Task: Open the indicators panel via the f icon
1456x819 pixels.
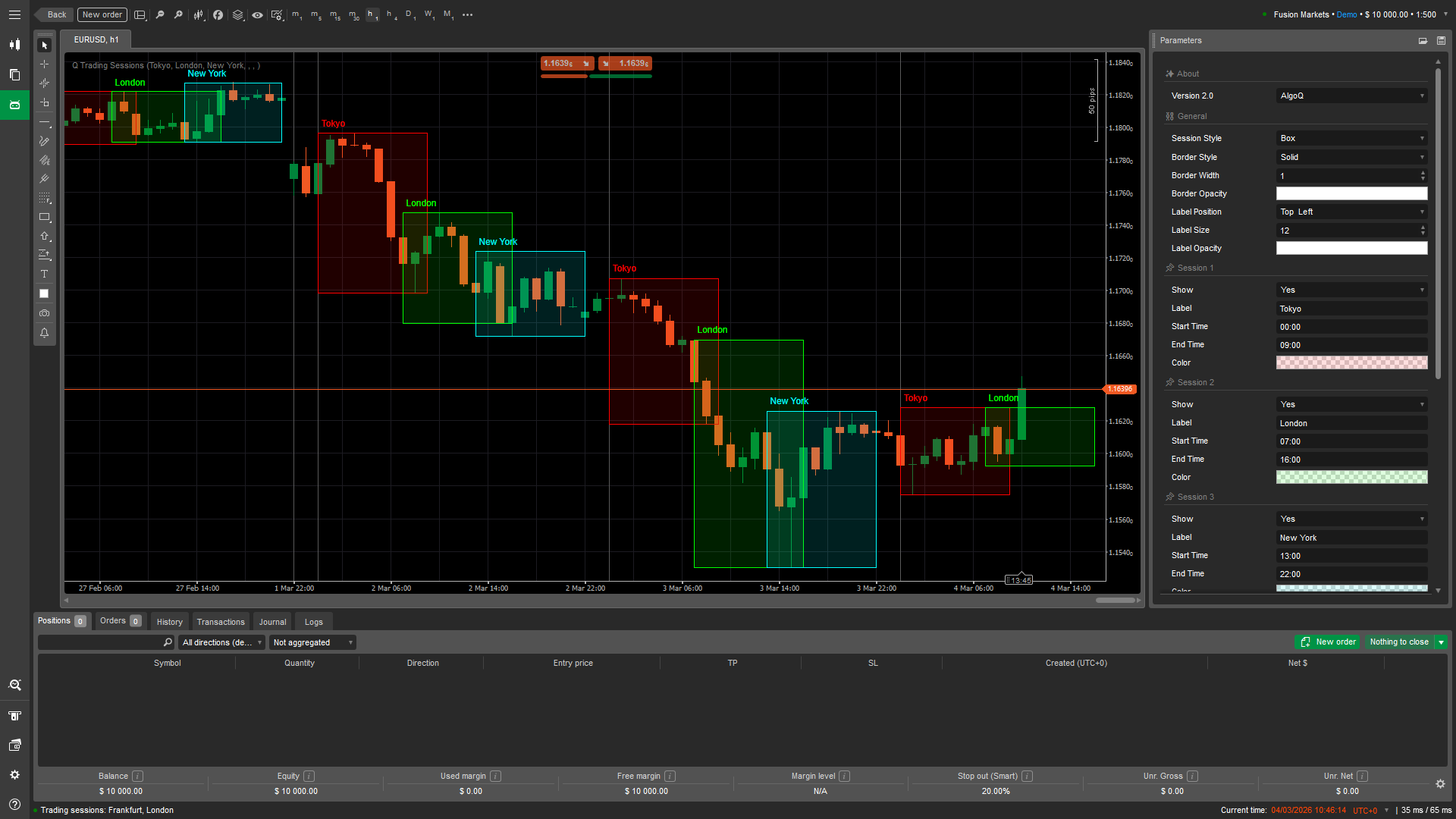Action: coord(218,14)
